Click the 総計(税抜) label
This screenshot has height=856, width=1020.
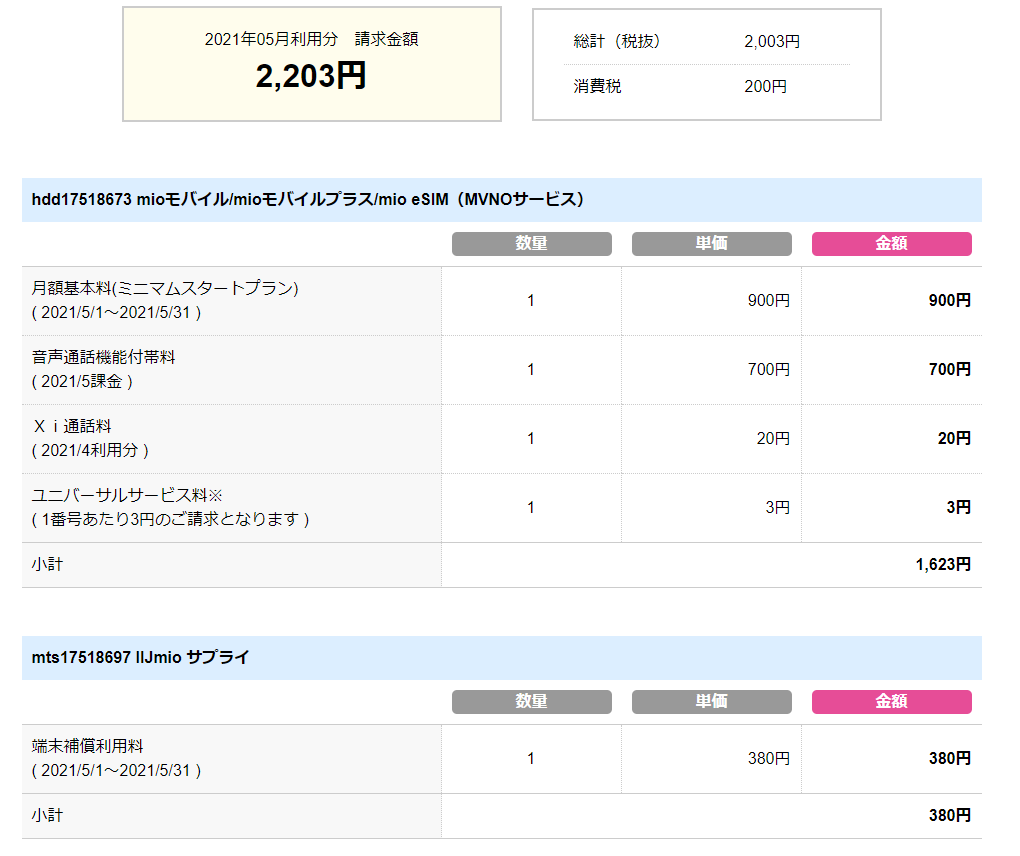(616, 41)
